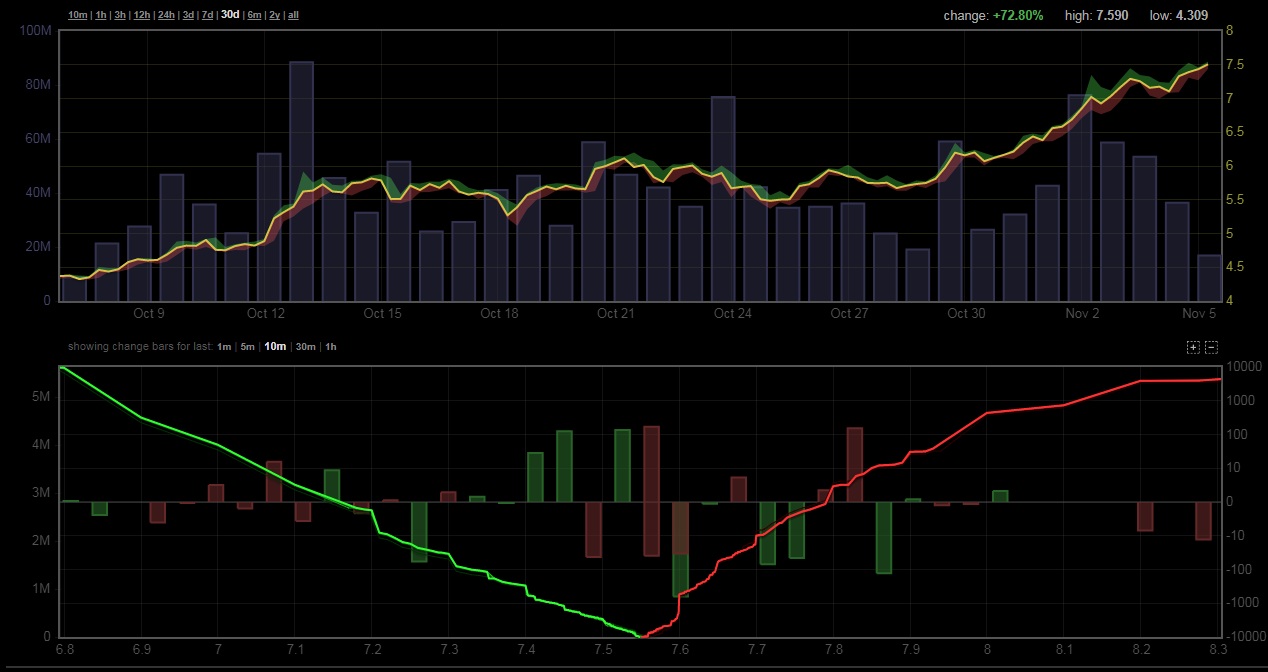Viewport: 1268px width, 672px height.
Task: View the 2y price range
Action: (x=275, y=15)
